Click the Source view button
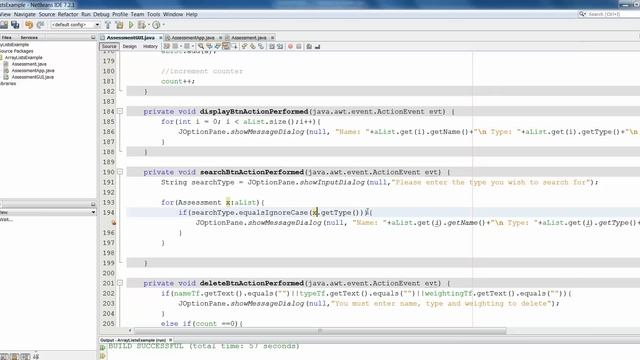640x360 pixels. tap(109, 47)
